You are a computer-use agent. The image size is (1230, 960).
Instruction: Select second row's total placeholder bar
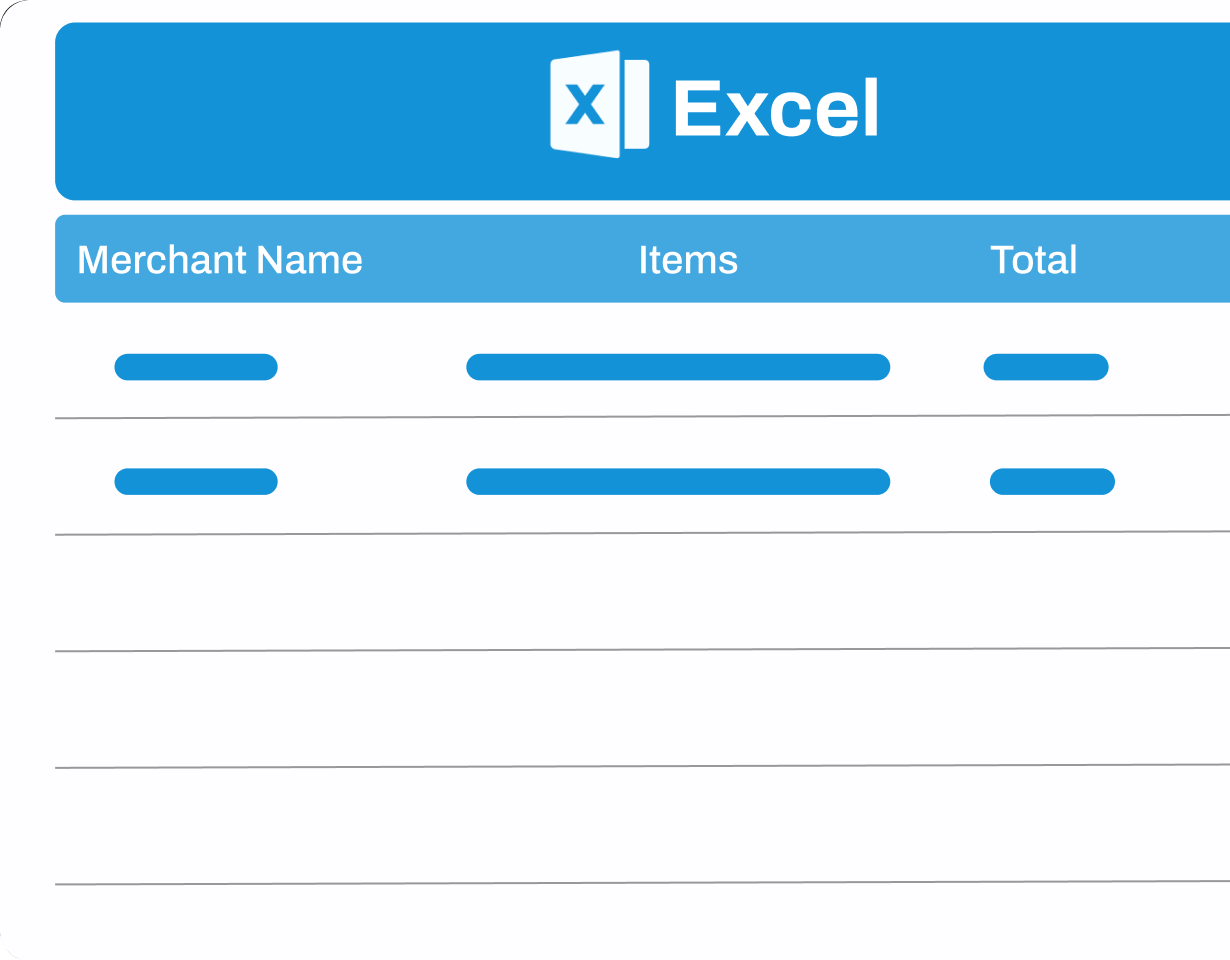click(1052, 481)
